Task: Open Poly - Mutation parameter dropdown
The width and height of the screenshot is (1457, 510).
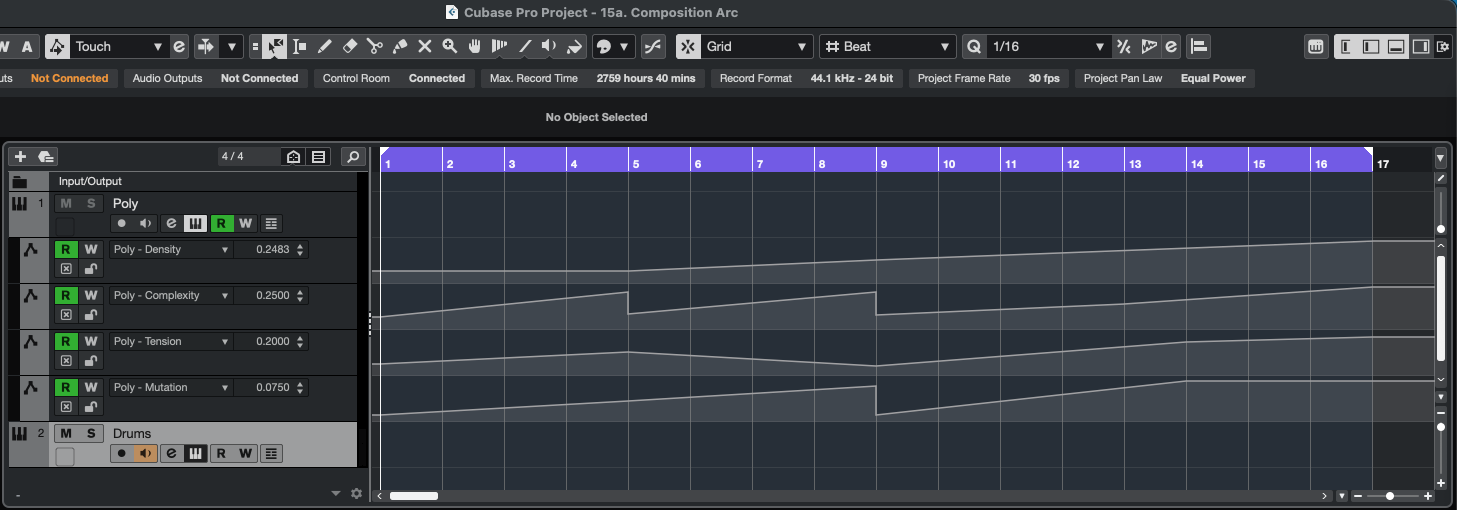Action: pos(171,387)
